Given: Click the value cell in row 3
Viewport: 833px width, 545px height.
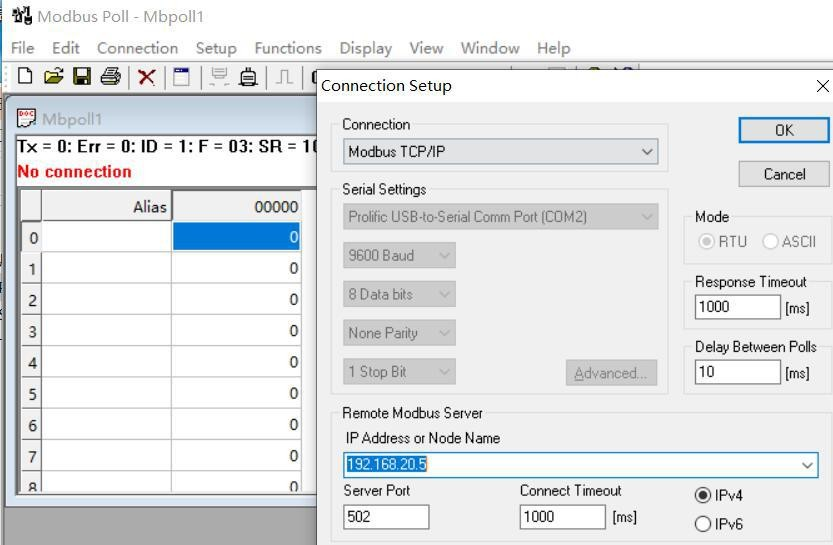Looking at the screenshot, I should (236, 330).
